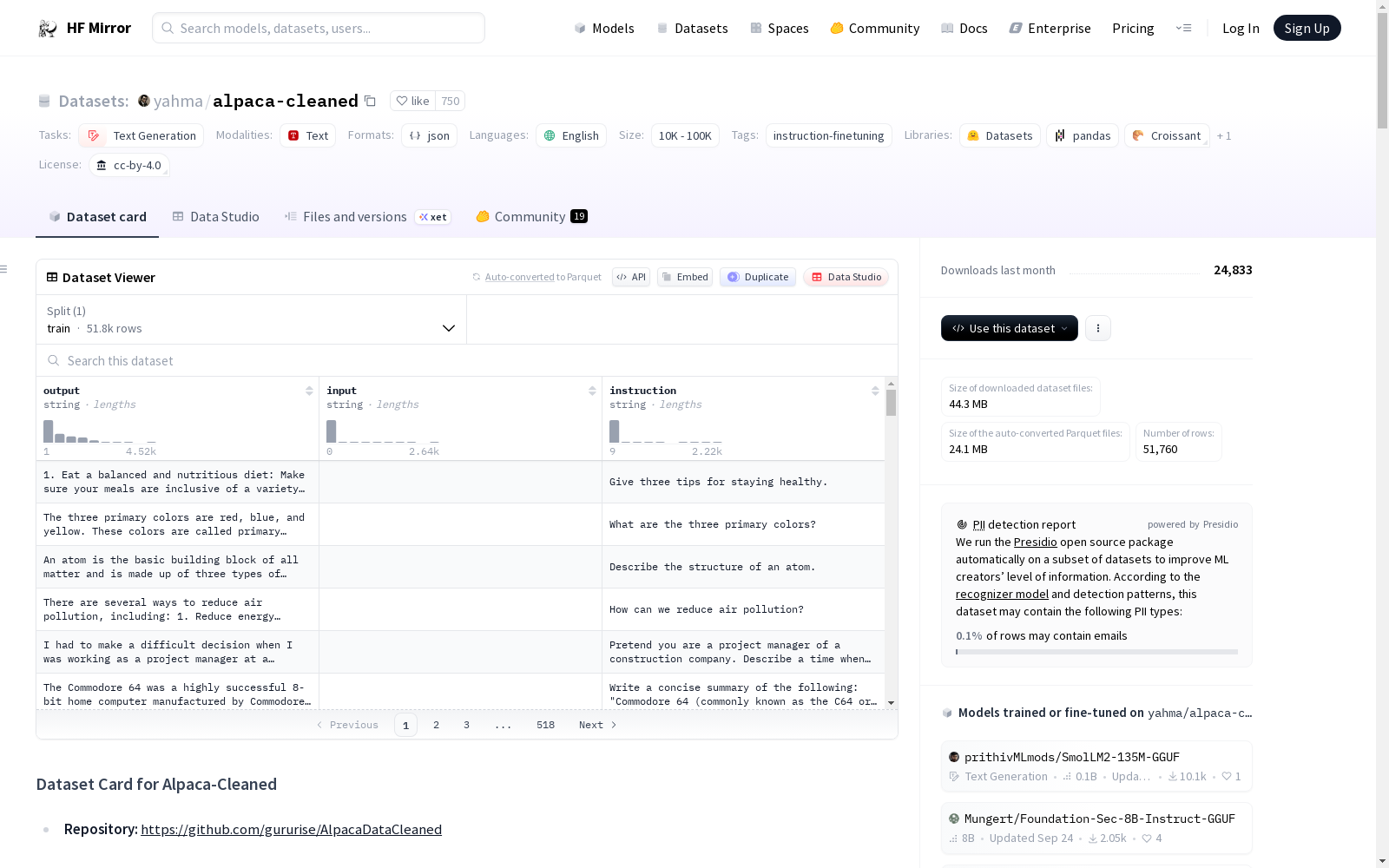The image size is (1389, 868).
Task: Copy the dataset name with the copy icon
Action: pos(370,101)
